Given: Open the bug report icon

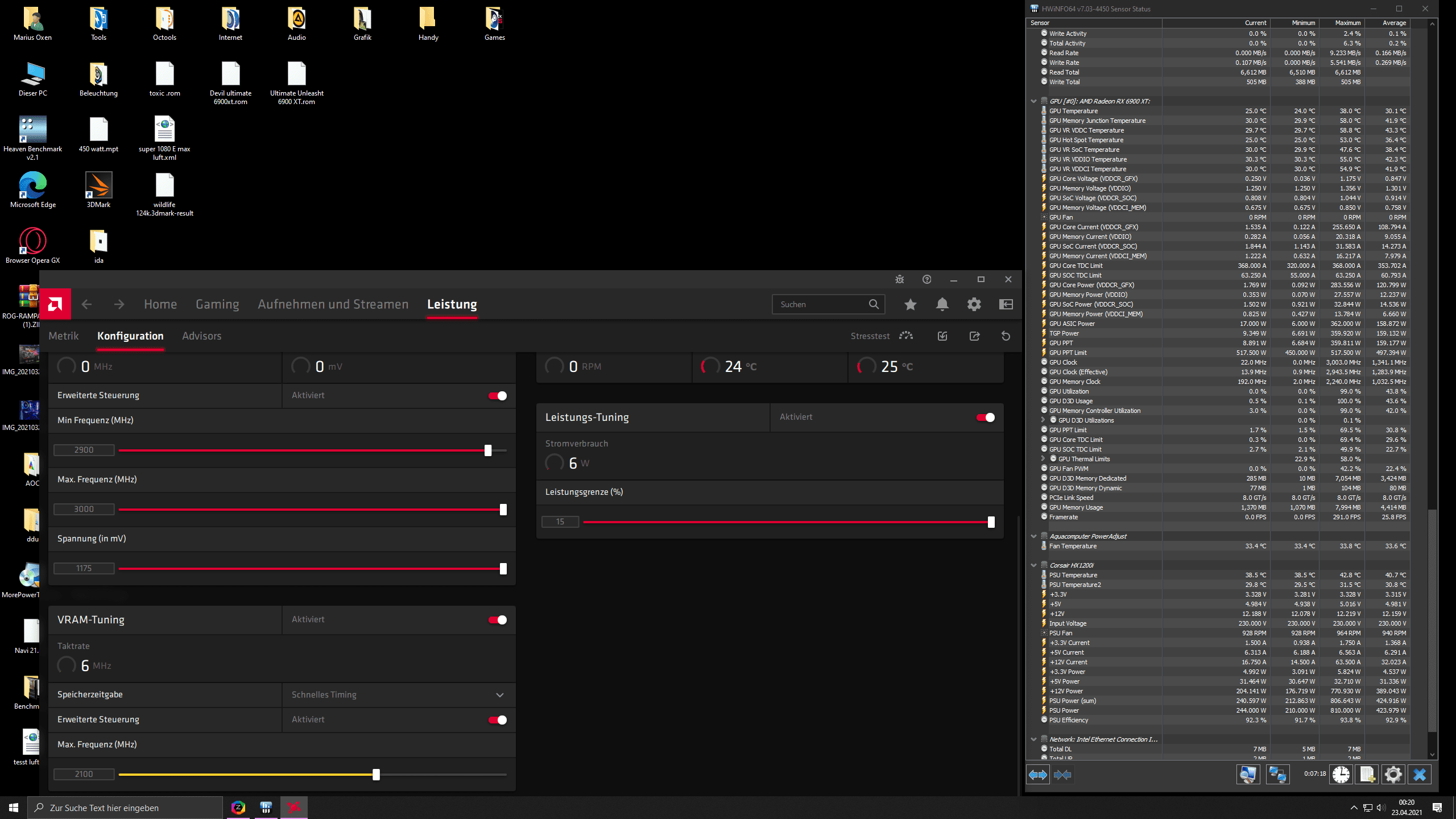Looking at the screenshot, I should click(x=899, y=279).
